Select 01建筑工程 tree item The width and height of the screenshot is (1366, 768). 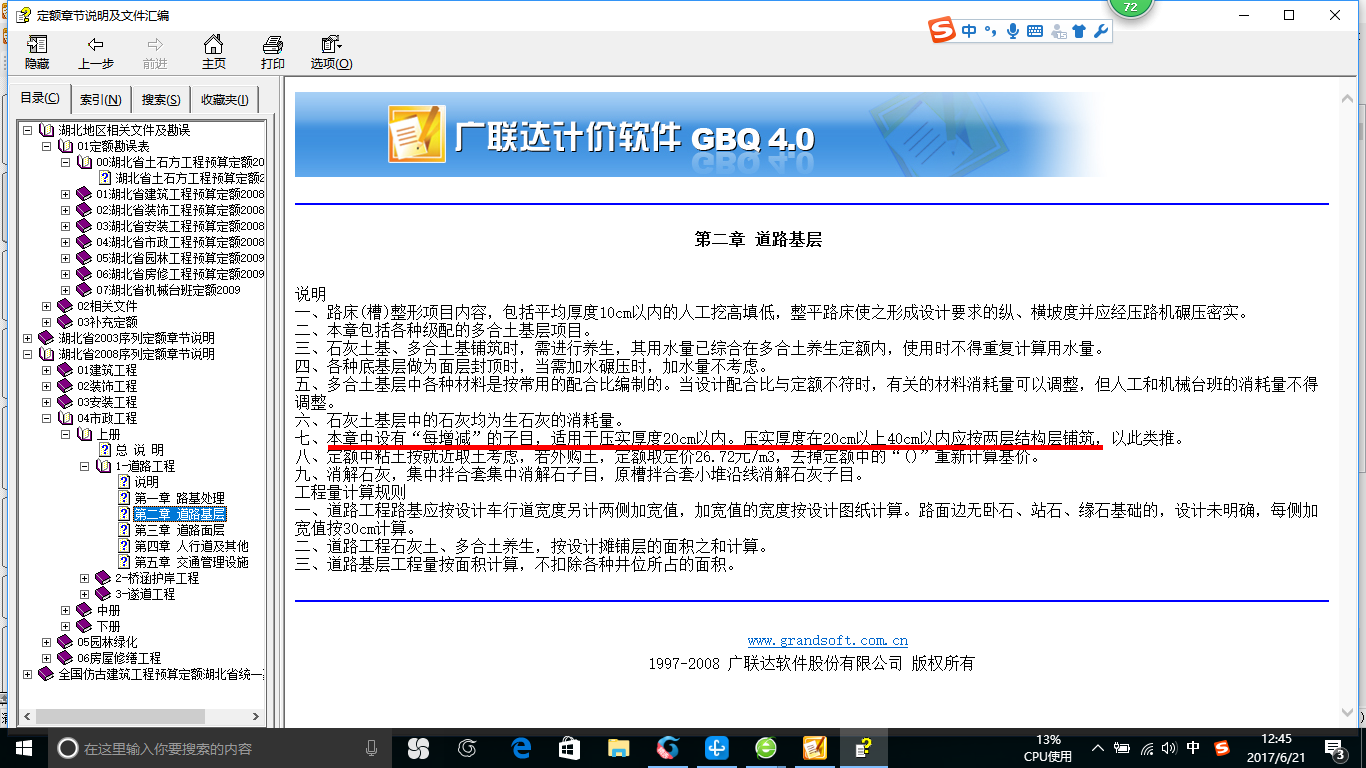click(x=107, y=370)
